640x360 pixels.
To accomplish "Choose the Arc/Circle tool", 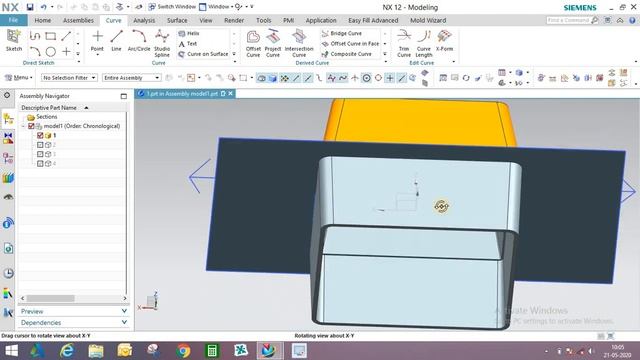I will pos(139,41).
